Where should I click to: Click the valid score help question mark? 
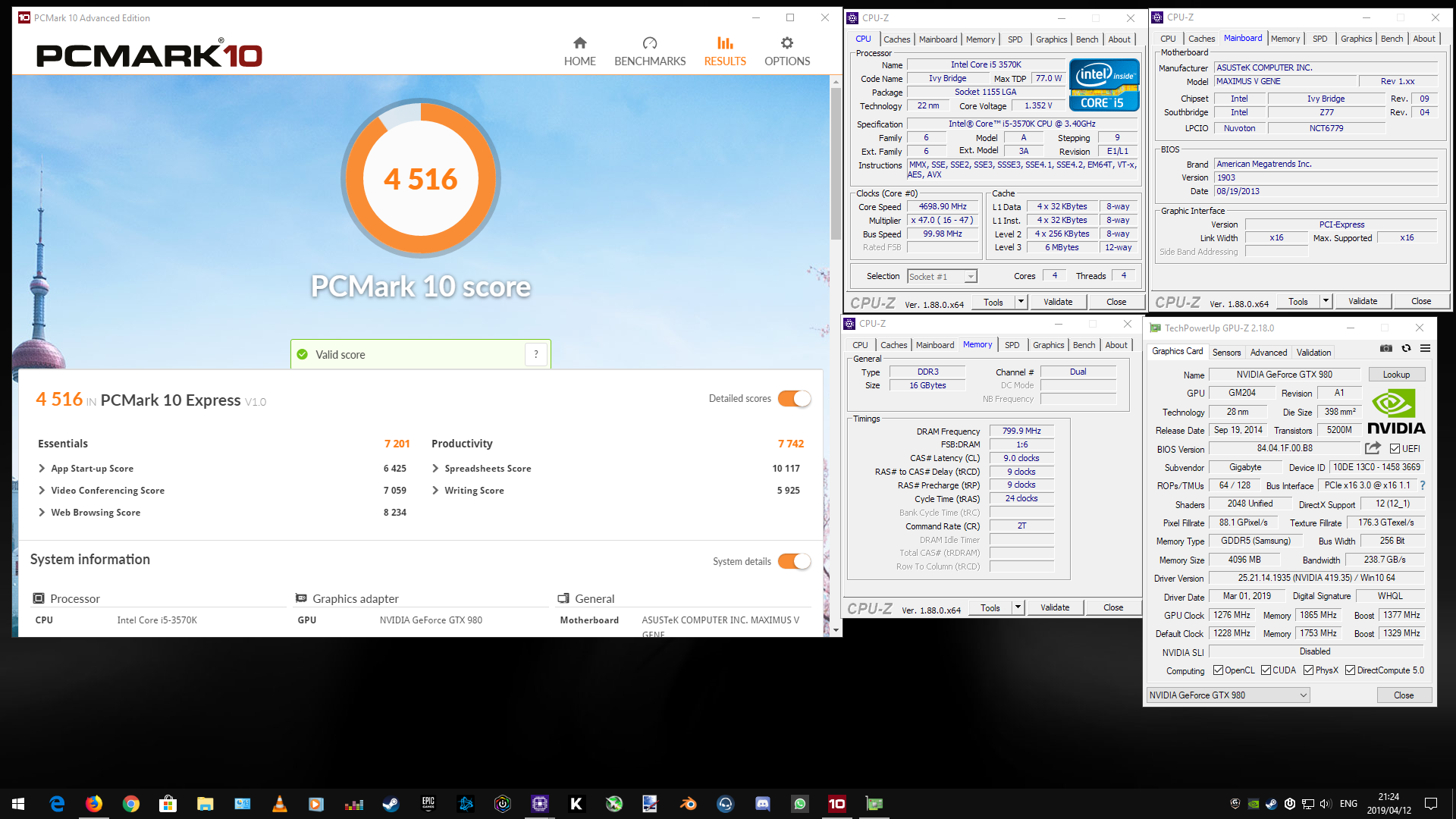pyautogui.click(x=536, y=354)
